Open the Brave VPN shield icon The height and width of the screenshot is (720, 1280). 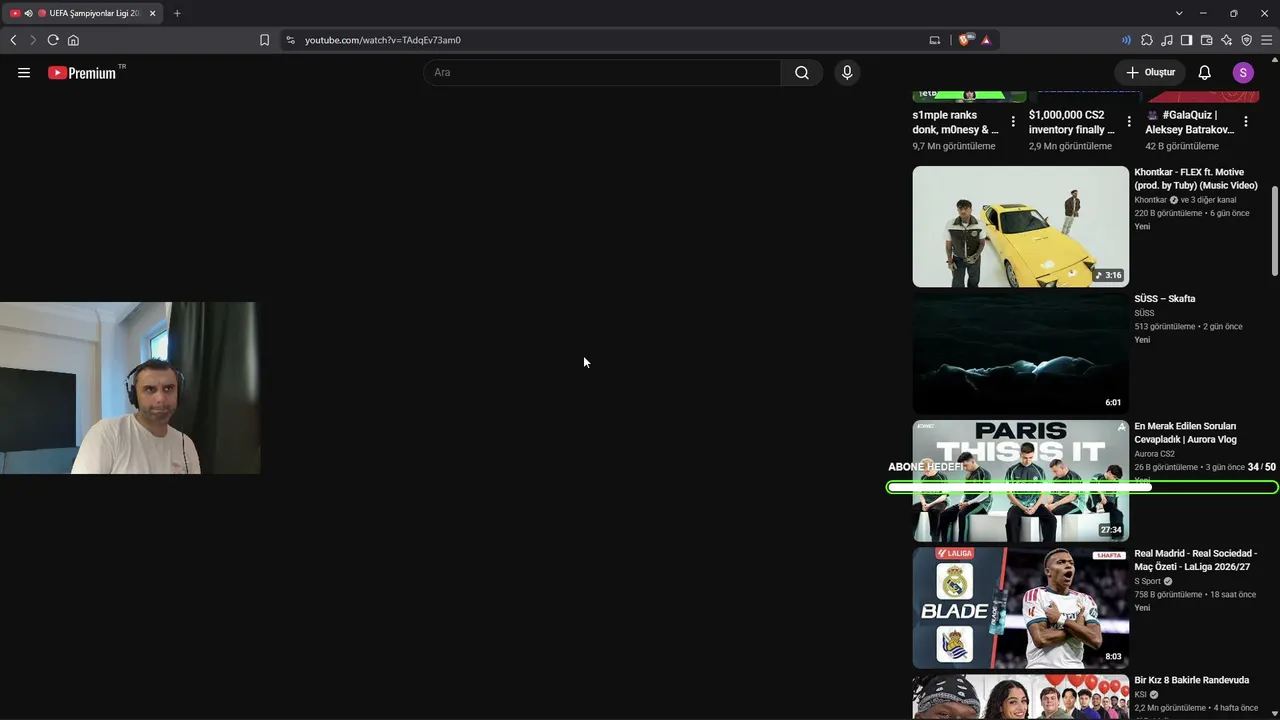(x=1246, y=40)
